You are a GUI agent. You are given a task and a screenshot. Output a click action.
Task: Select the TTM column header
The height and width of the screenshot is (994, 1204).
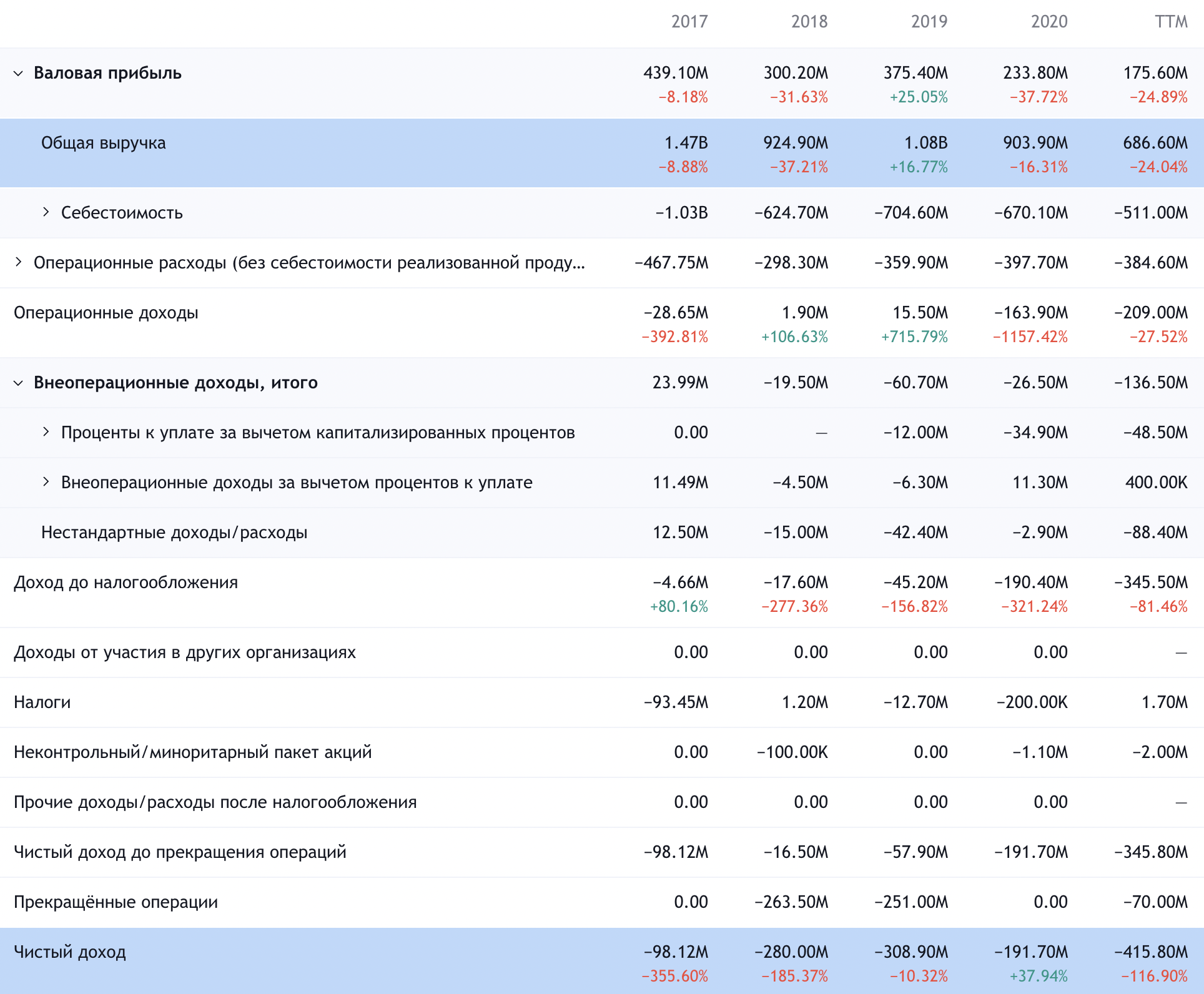click(1171, 22)
